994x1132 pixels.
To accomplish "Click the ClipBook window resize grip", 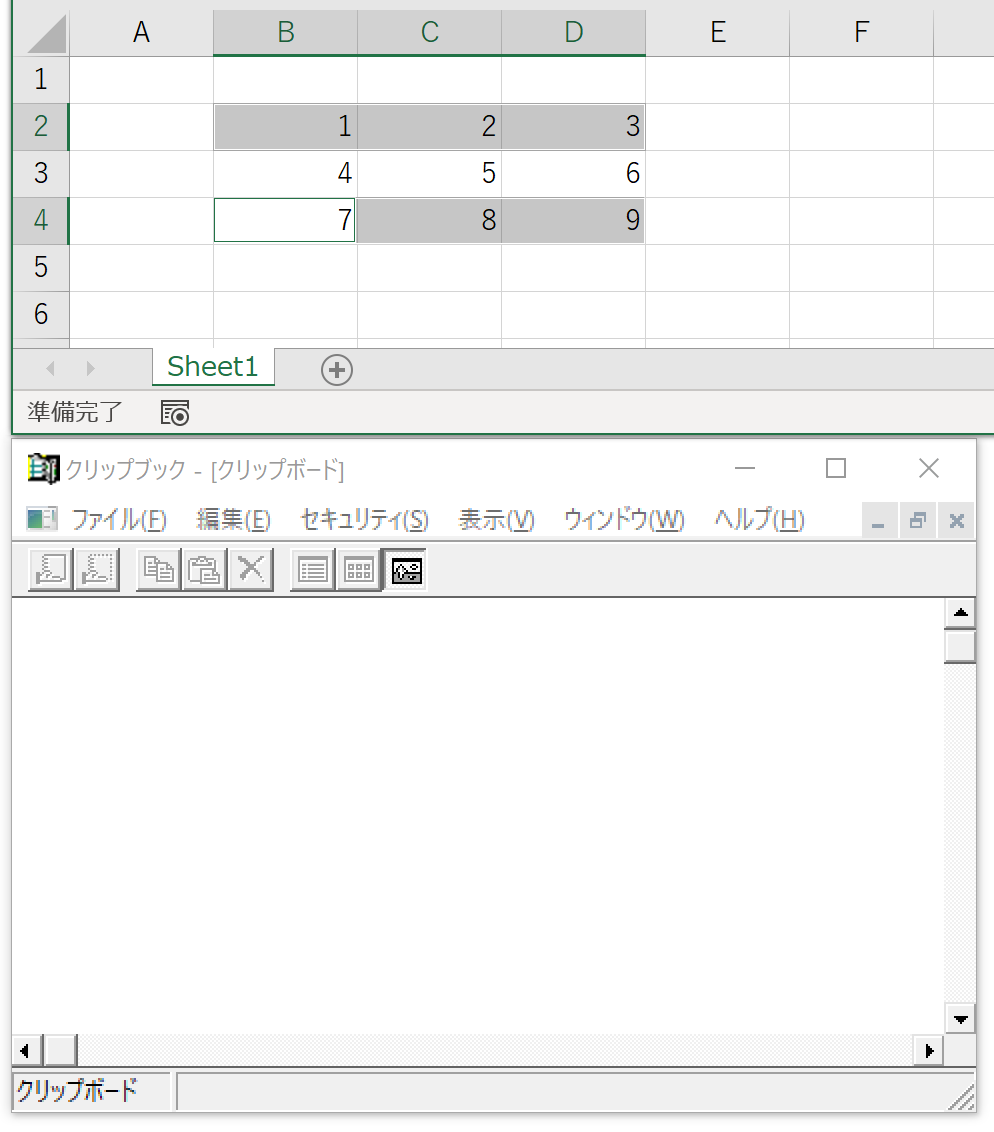I will pyautogui.click(x=962, y=1097).
